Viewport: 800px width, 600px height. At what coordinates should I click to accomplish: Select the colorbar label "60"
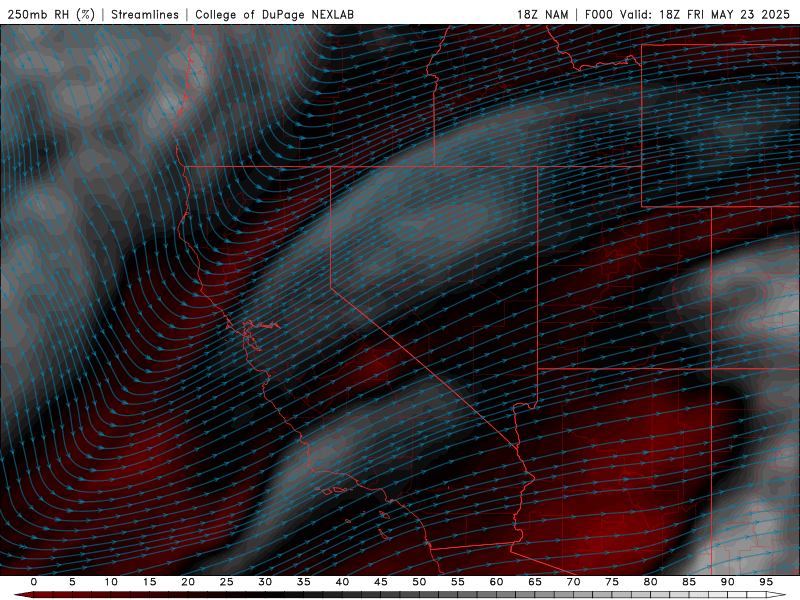[496, 582]
